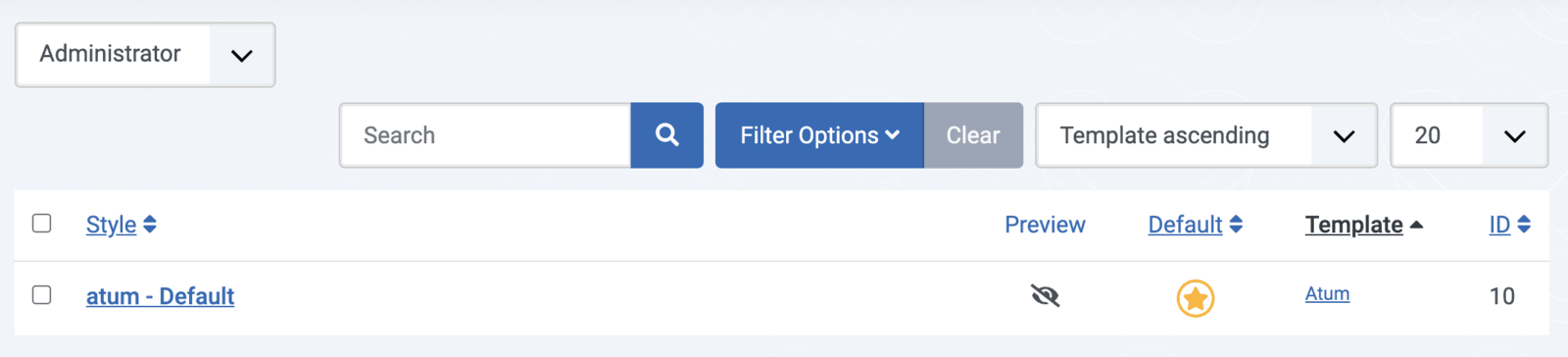Click the chevron inside Filter Options button
Image resolution: width=1568 pixels, height=357 pixels.
[892, 135]
